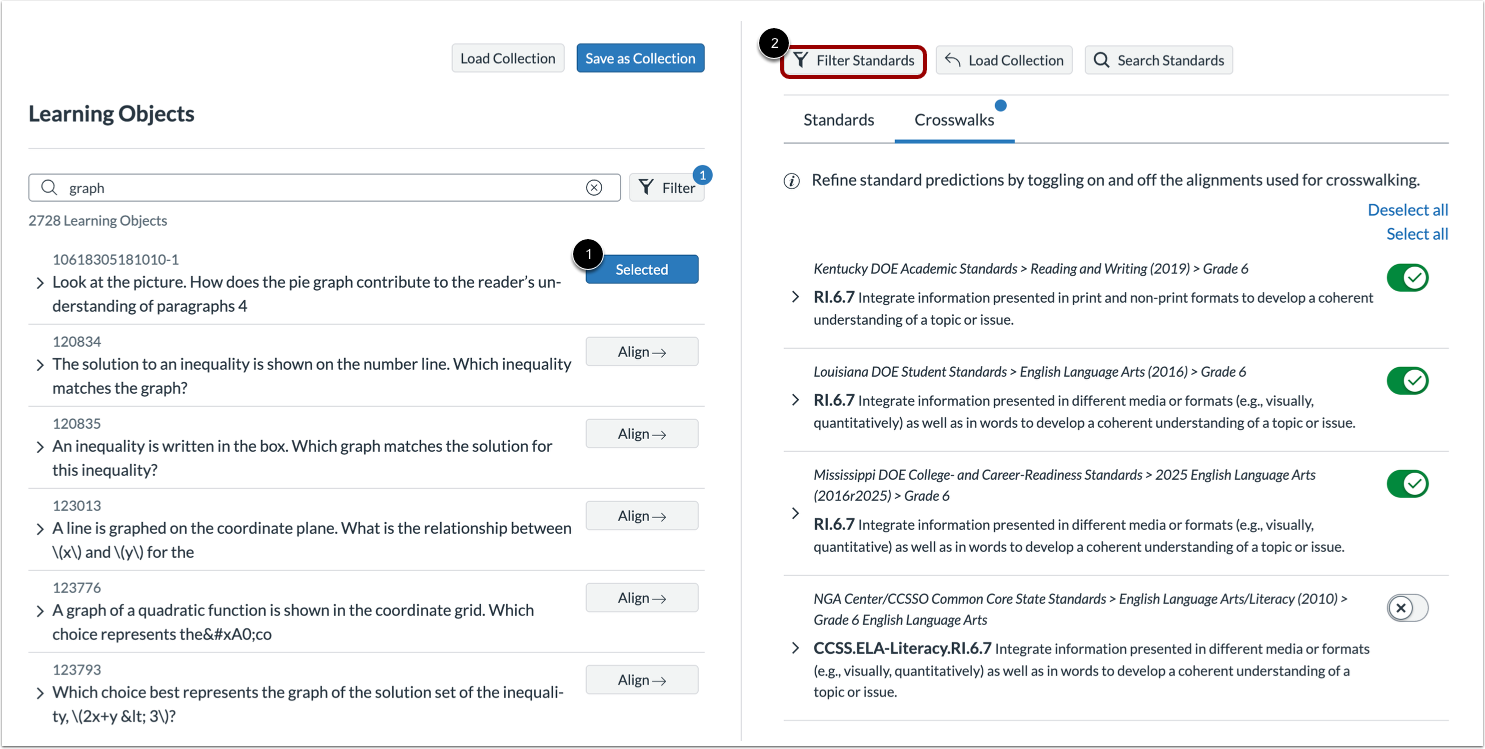1485x749 pixels.
Task: Select the Crosswalks tab
Action: (x=954, y=120)
